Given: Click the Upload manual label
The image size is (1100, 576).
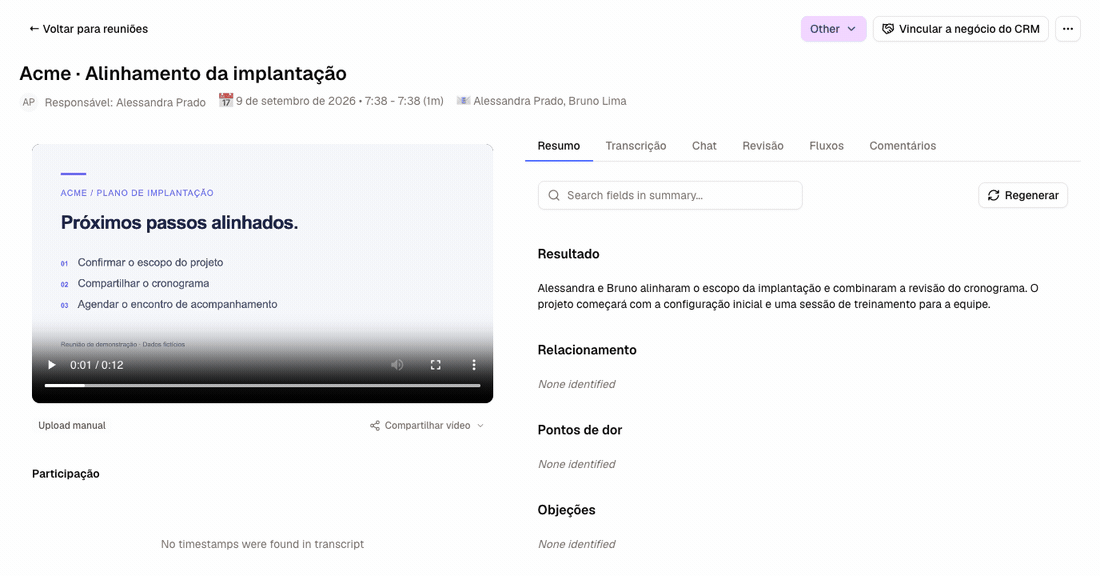Looking at the screenshot, I should (72, 425).
